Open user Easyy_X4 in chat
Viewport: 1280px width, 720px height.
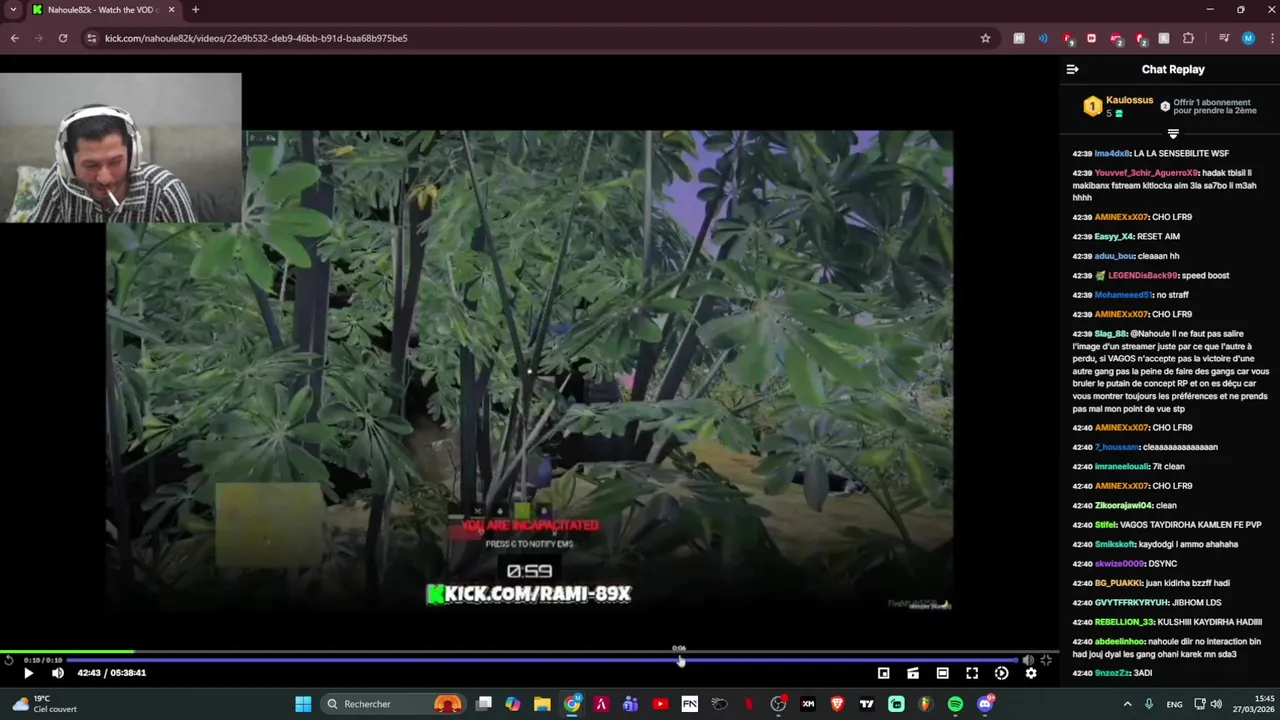[1113, 237]
